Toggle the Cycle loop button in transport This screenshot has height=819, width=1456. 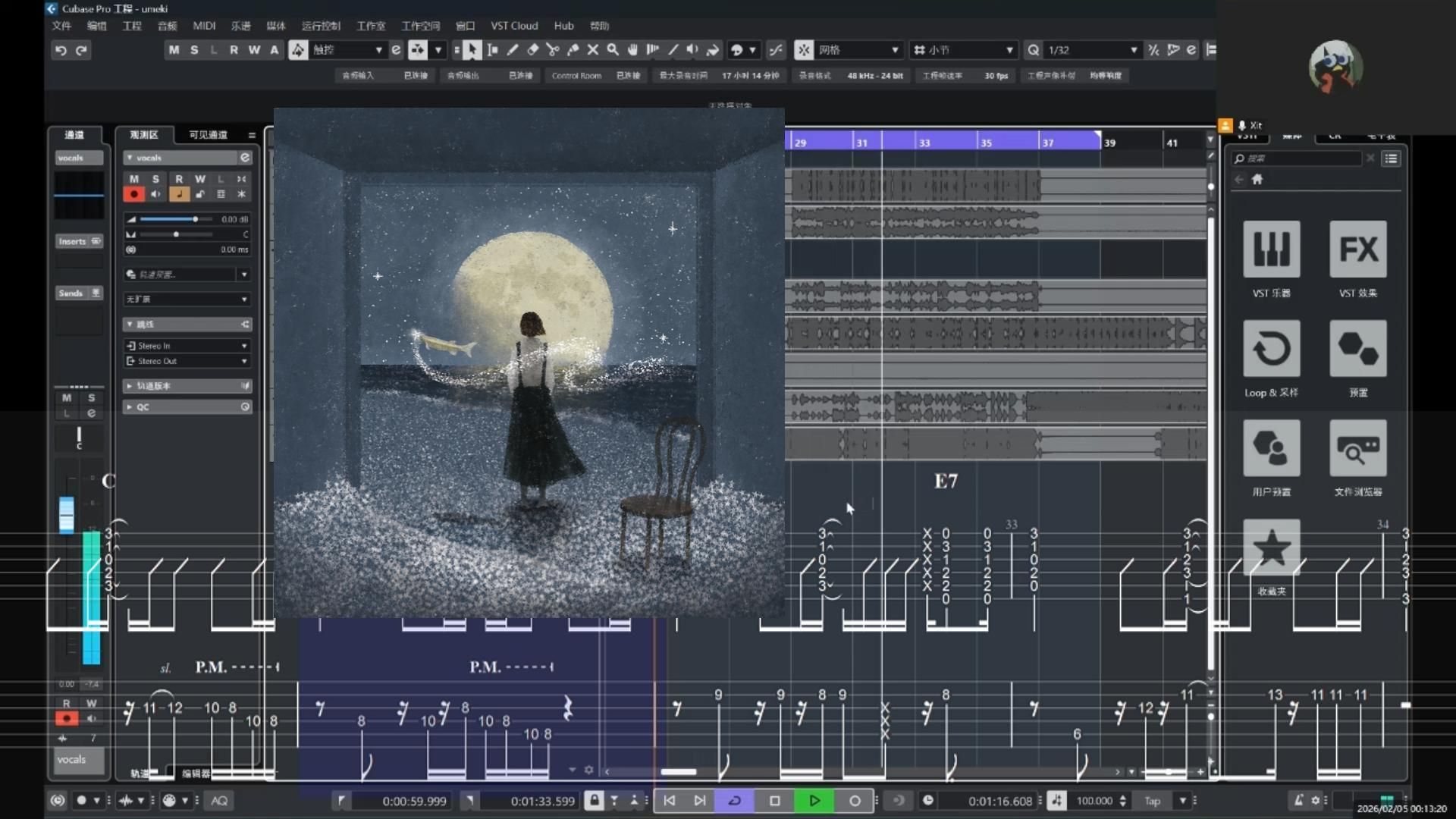734,801
